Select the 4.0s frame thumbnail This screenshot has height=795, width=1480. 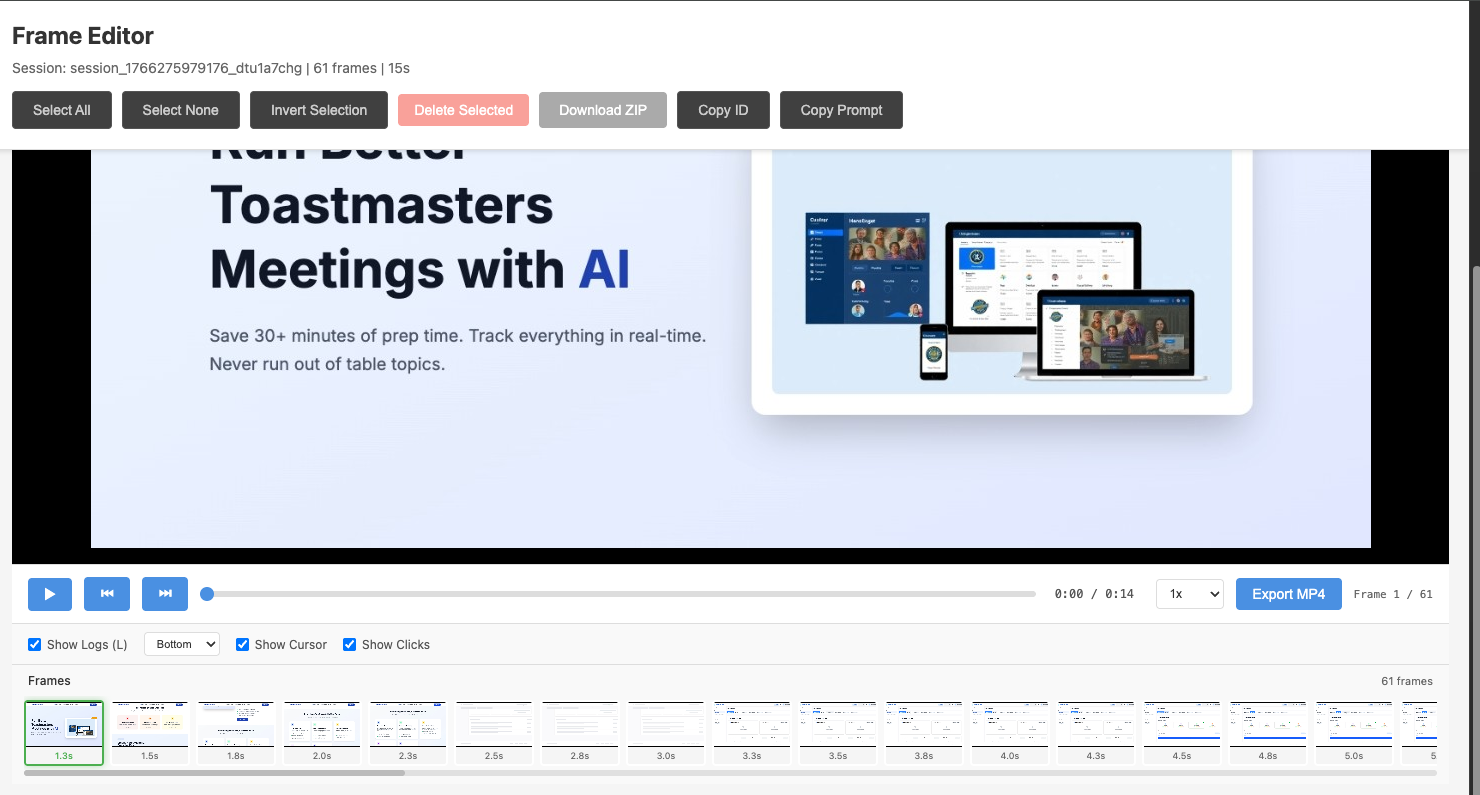[x=1010, y=732]
